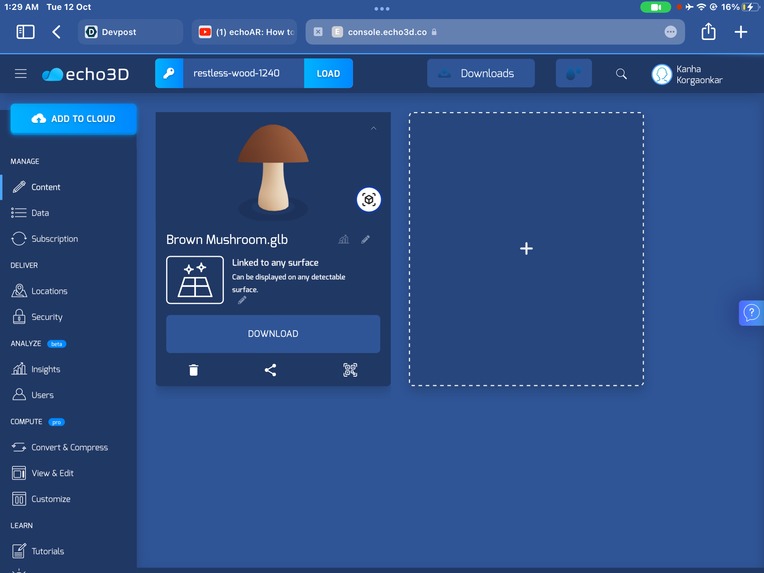The width and height of the screenshot is (764, 573).
Task: Select the restless-wood-1240 API key field
Action: pos(243,73)
